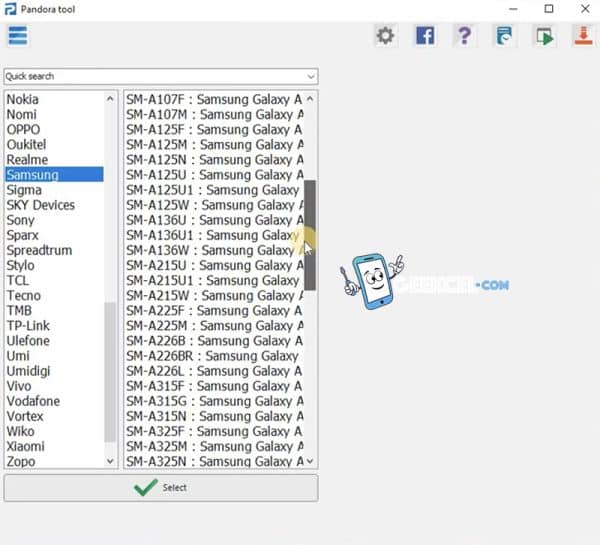Screen dimensions: 600x545
Task: Open settings via the gear icon
Action: [385, 36]
